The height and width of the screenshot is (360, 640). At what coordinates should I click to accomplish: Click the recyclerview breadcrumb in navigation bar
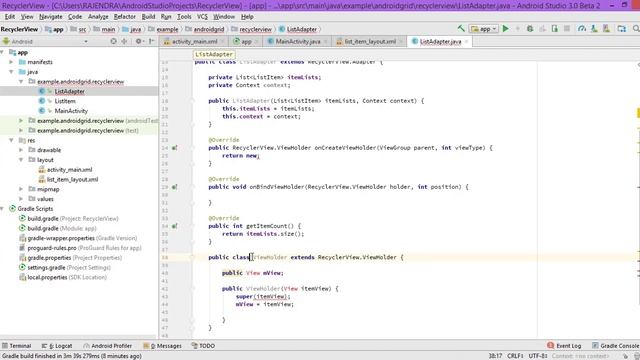coord(251,29)
